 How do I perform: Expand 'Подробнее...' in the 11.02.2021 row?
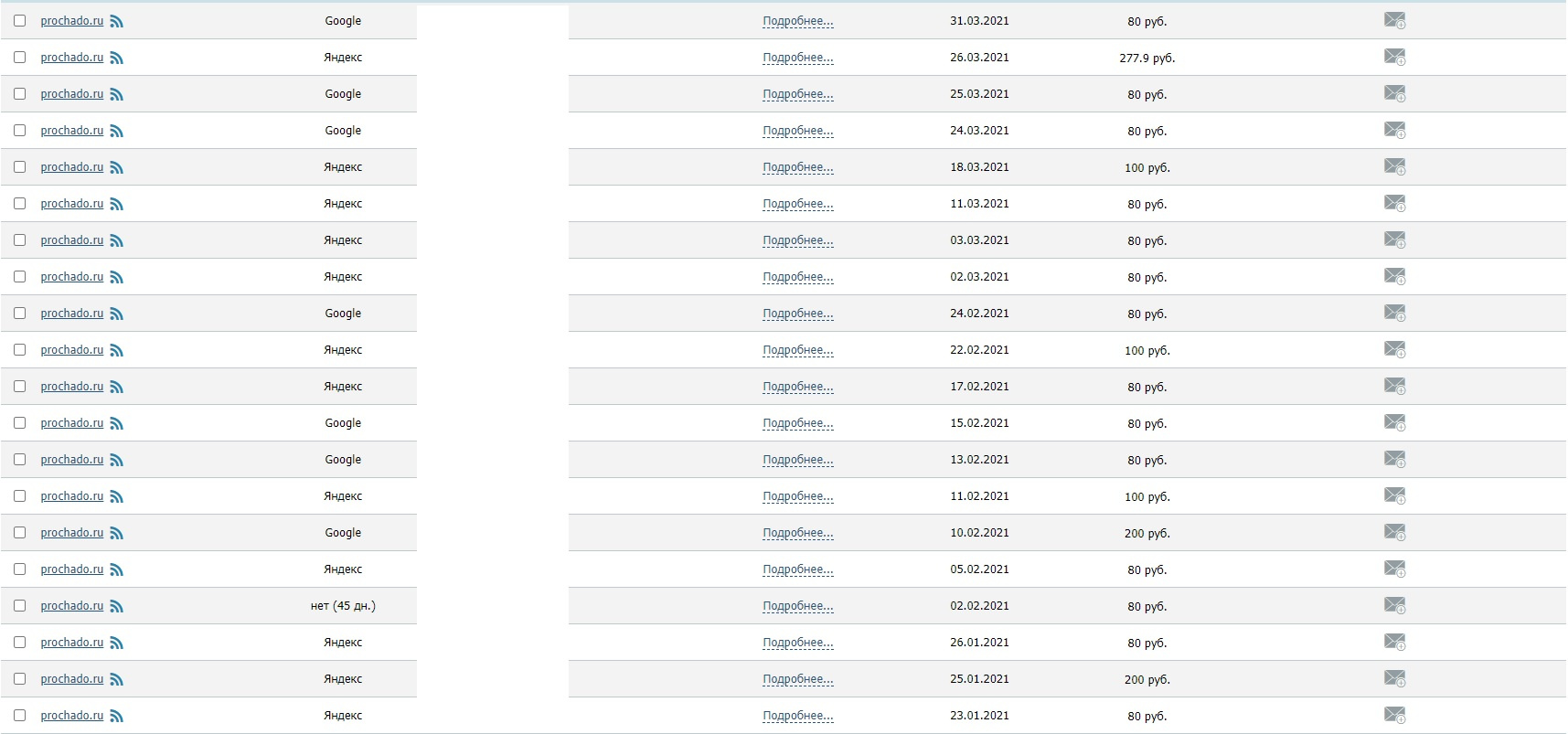(798, 496)
